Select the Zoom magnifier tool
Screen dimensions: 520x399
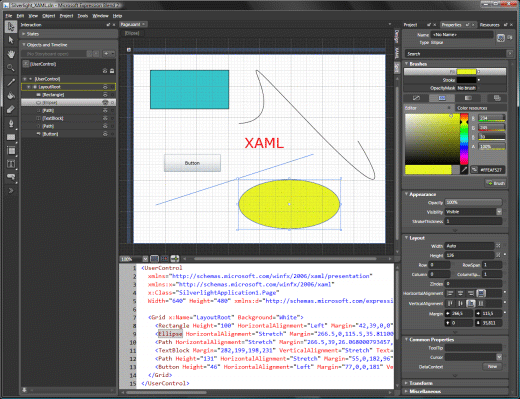(11, 68)
